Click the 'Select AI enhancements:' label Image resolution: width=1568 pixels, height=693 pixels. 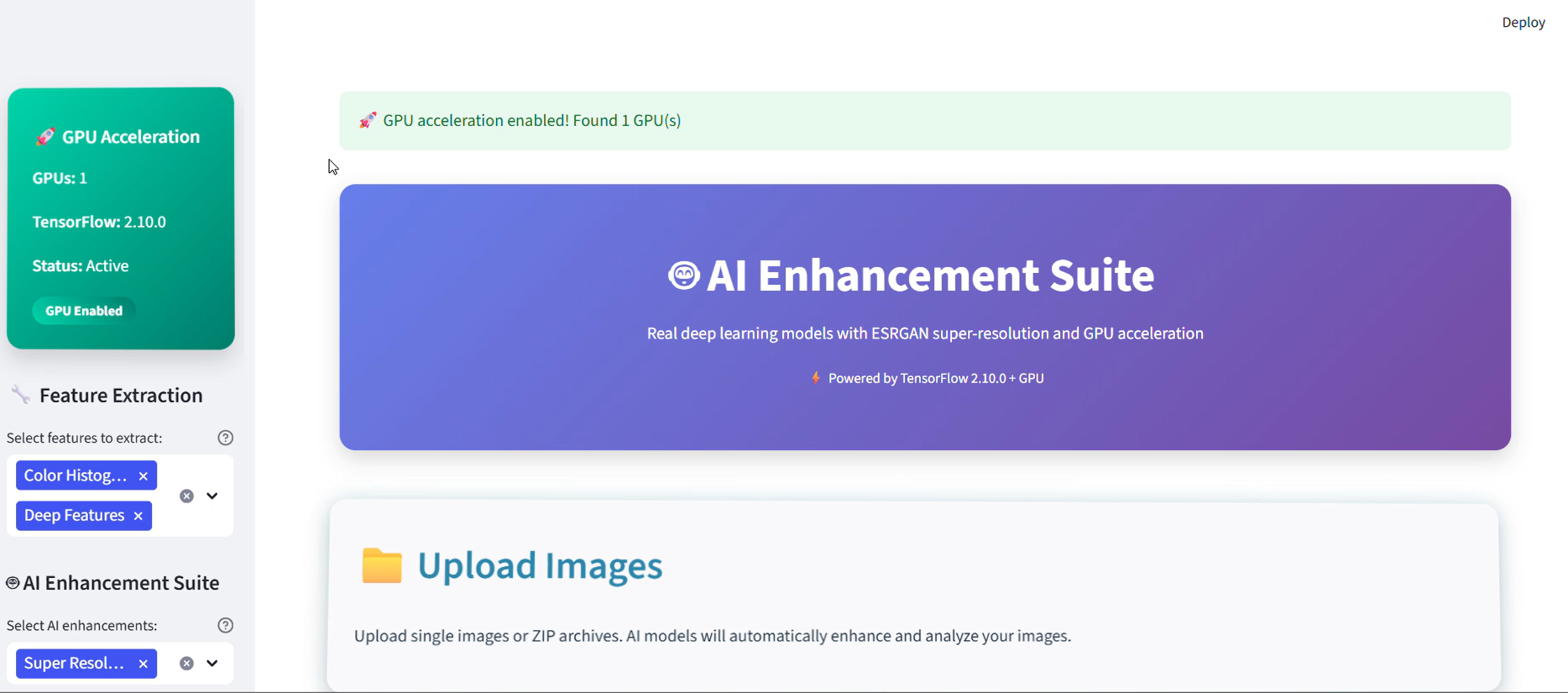pyautogui.click(x=81, y=625)
